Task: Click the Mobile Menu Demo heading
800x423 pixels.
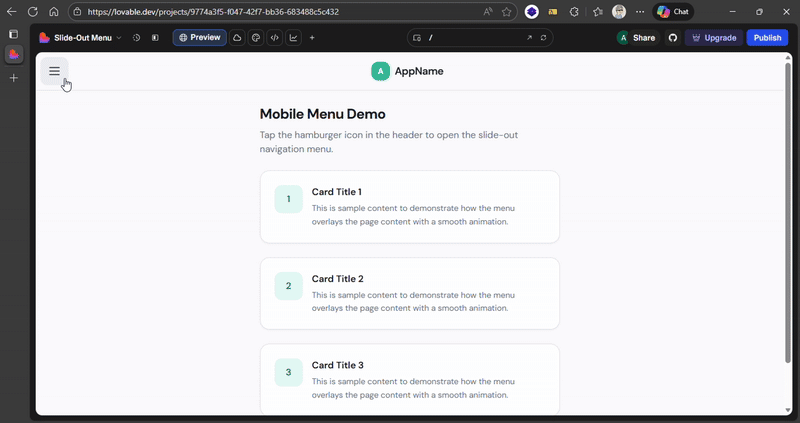Action: [322, 114]
